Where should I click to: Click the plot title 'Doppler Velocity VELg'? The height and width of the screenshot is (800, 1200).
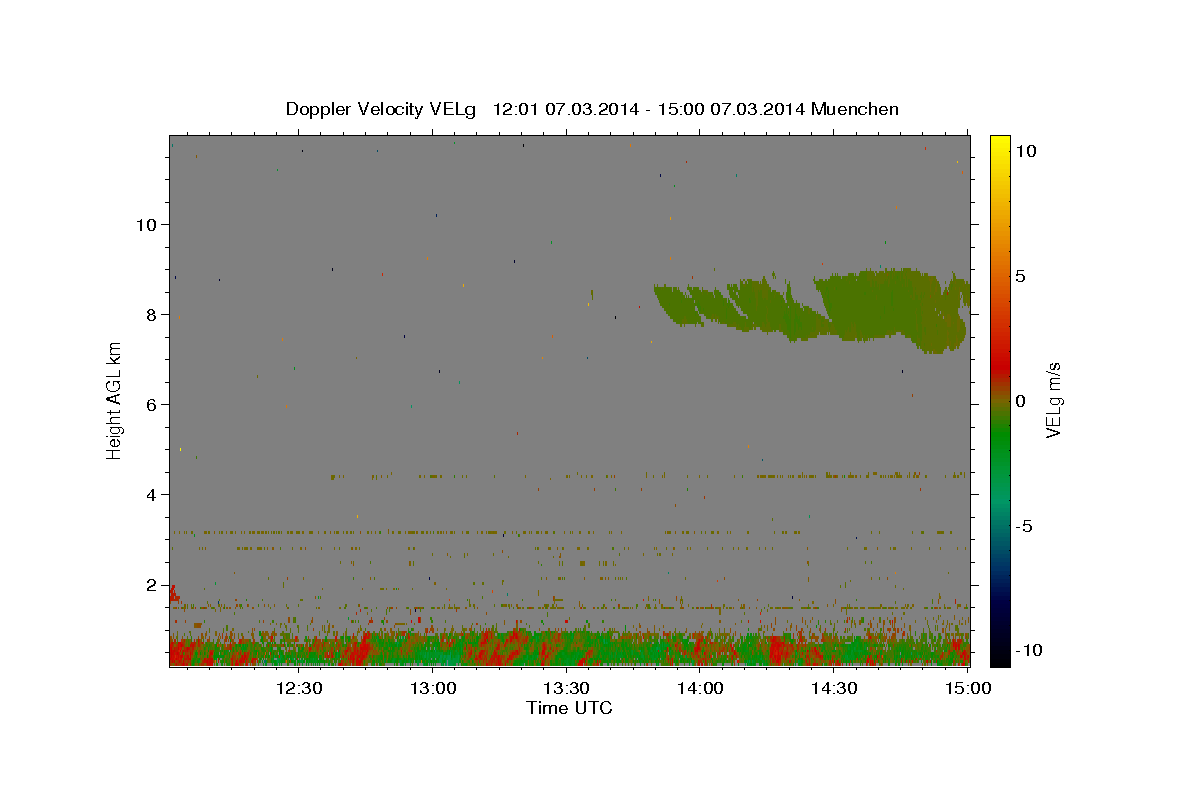[x=383, y=109]
